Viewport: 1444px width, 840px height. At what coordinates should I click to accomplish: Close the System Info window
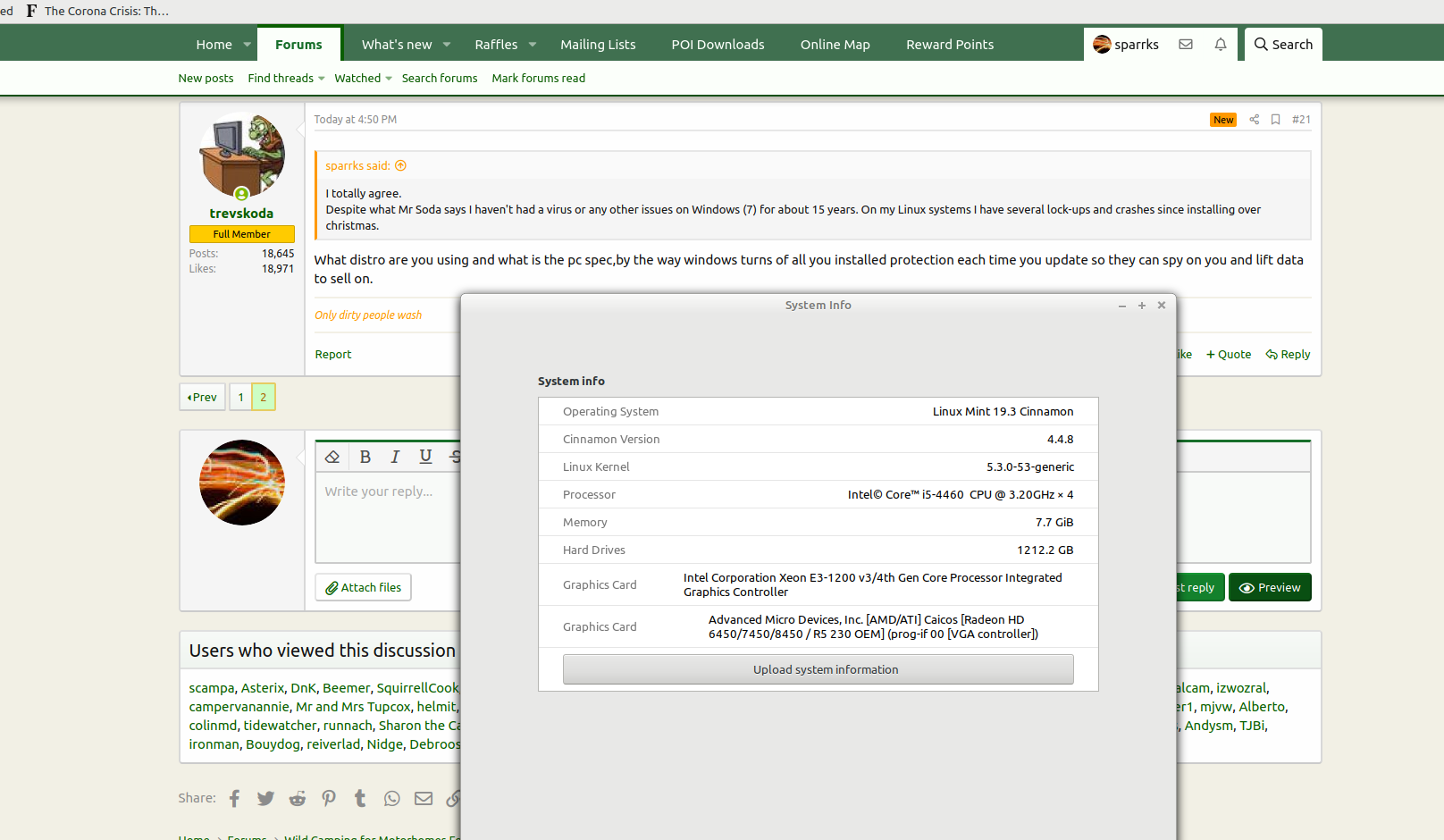(1162, 306)
